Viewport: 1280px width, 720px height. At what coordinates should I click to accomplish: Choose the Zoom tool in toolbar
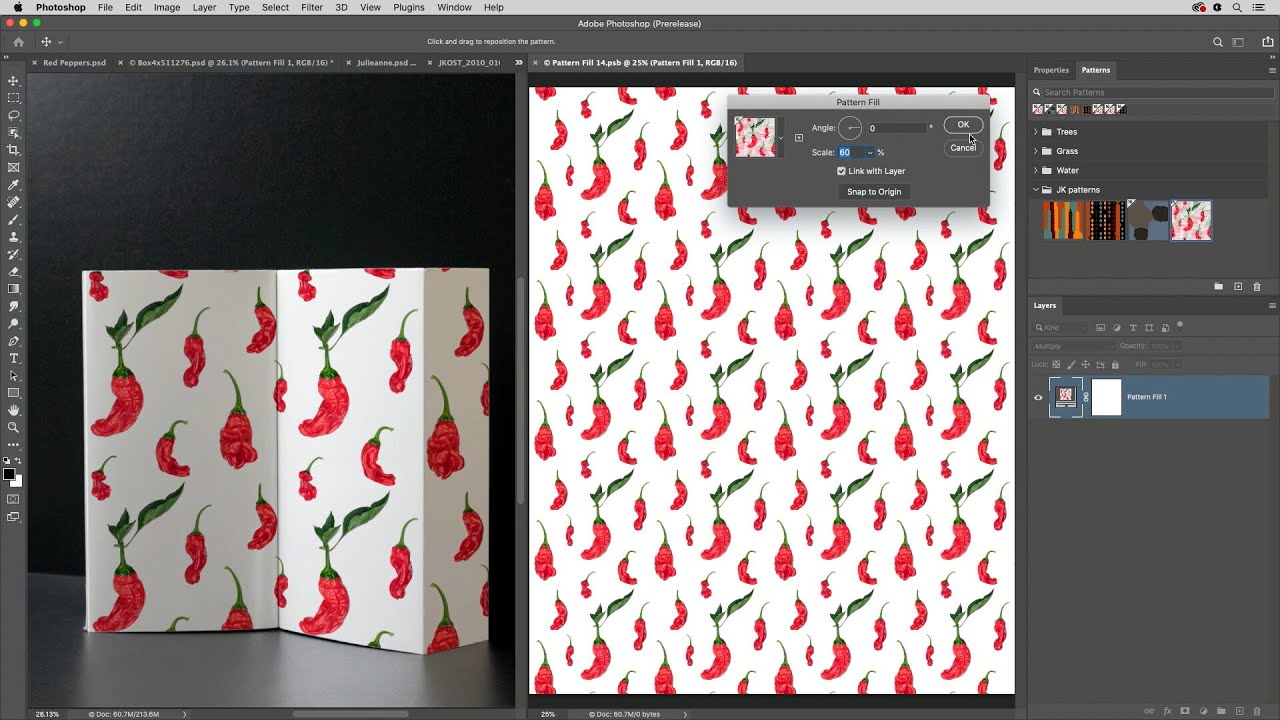(14, 427)
